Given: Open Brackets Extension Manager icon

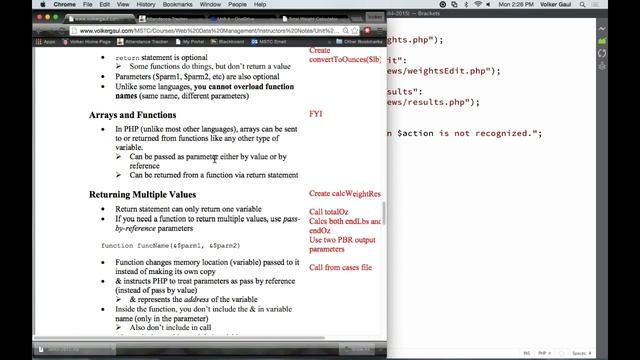Looking at the screenshot, I should tap(602, 41).
